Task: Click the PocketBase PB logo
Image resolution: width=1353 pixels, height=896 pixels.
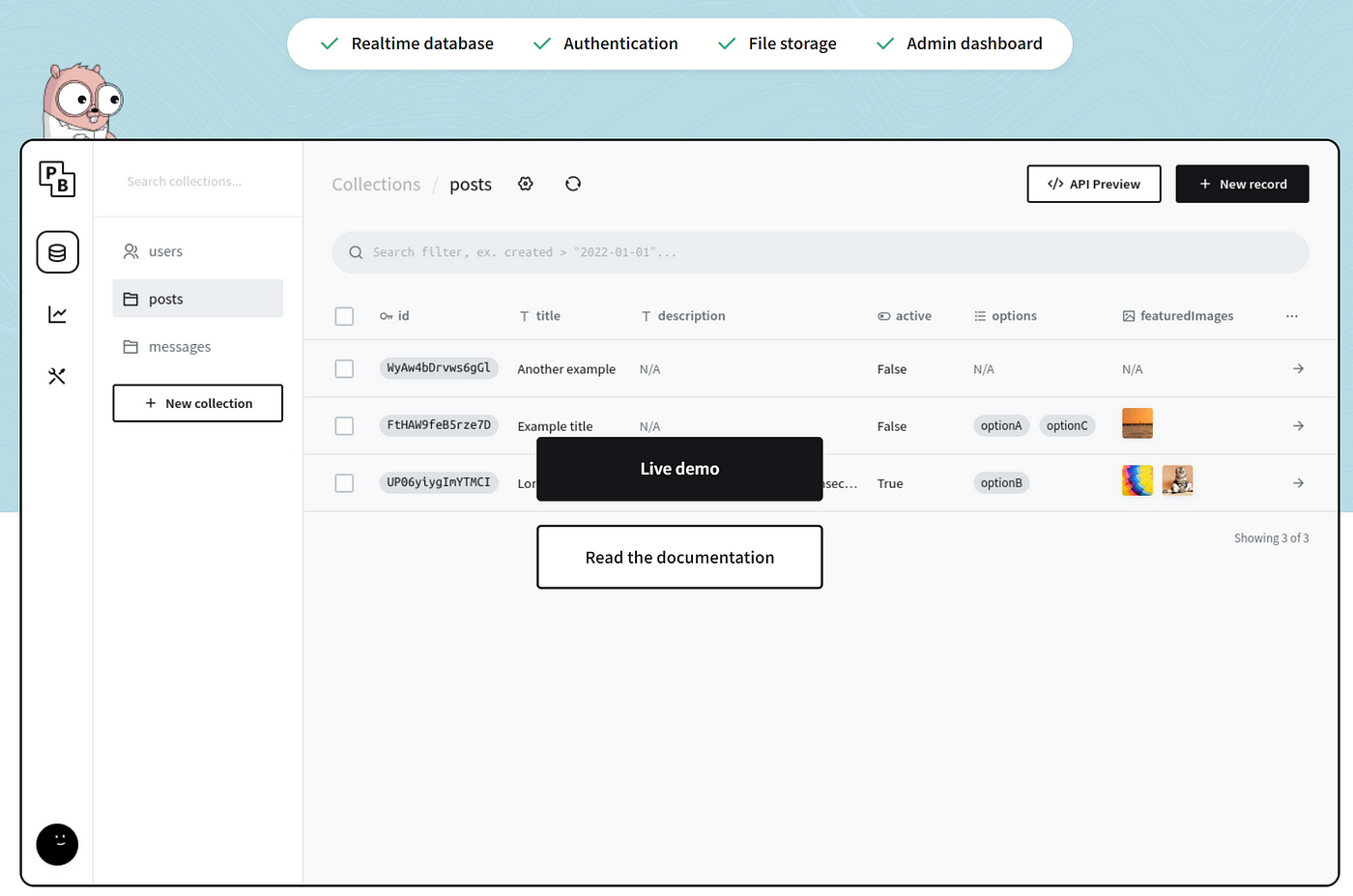Action: point(57,179)
